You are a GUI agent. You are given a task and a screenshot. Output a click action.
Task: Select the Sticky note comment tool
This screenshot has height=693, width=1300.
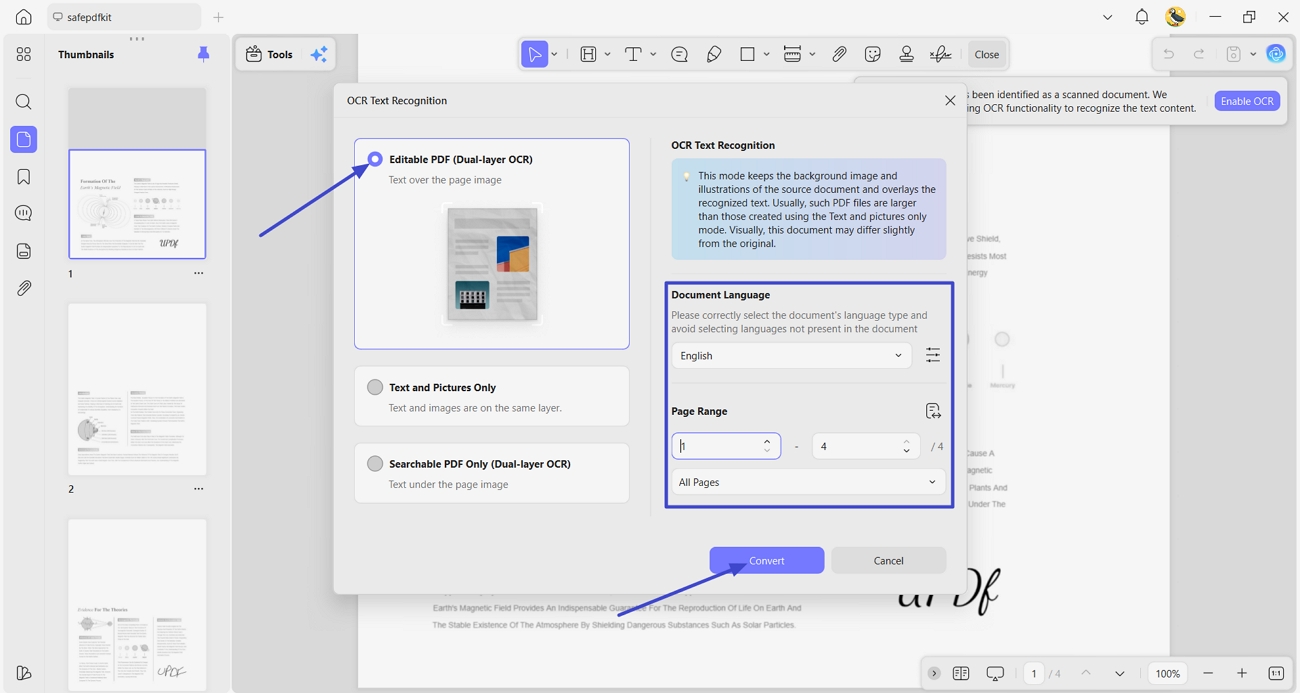coord(679,54)
